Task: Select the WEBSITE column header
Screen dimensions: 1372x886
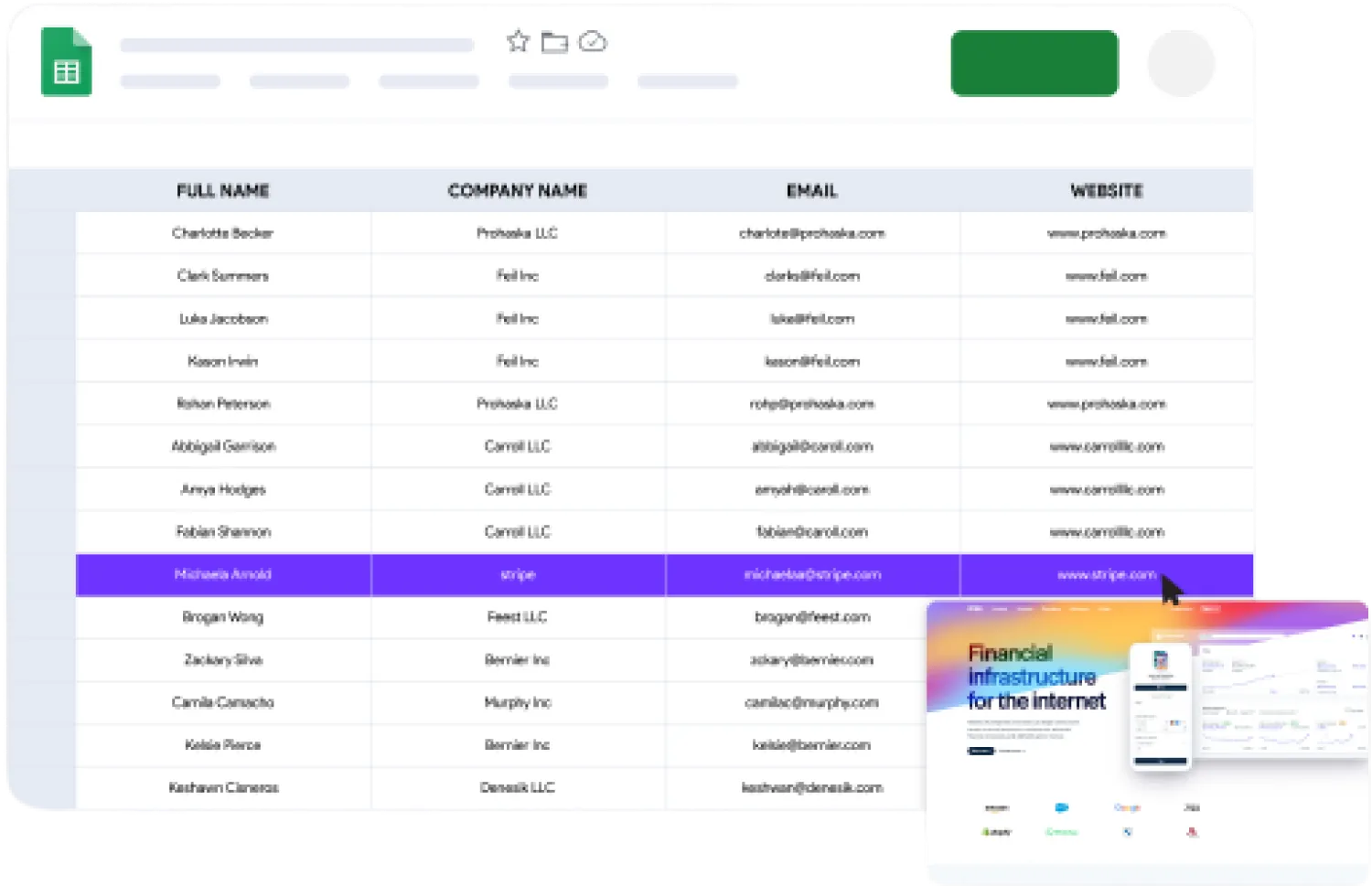Action: [1107, 190]
